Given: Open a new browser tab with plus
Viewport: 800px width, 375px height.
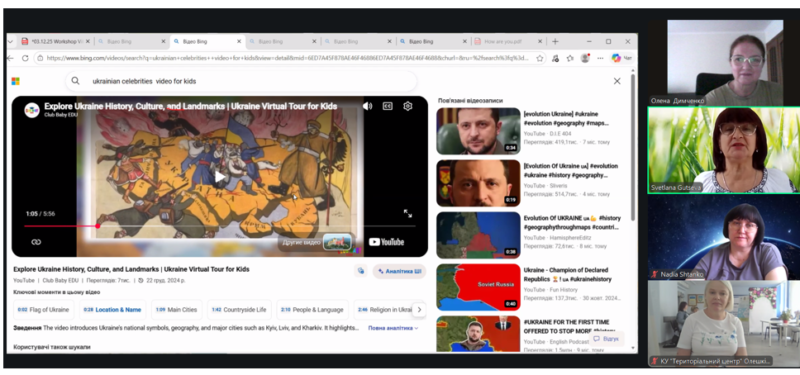Looking at the screenshot, I should [x=555, y=41].
